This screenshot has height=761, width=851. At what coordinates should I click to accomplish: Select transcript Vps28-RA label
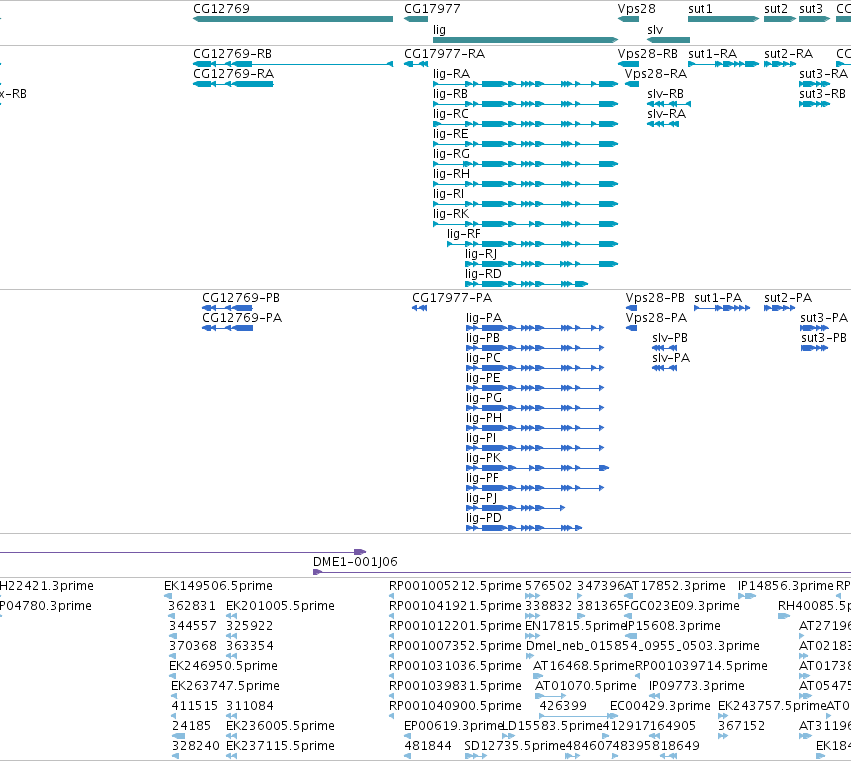(x=656, y=73)
